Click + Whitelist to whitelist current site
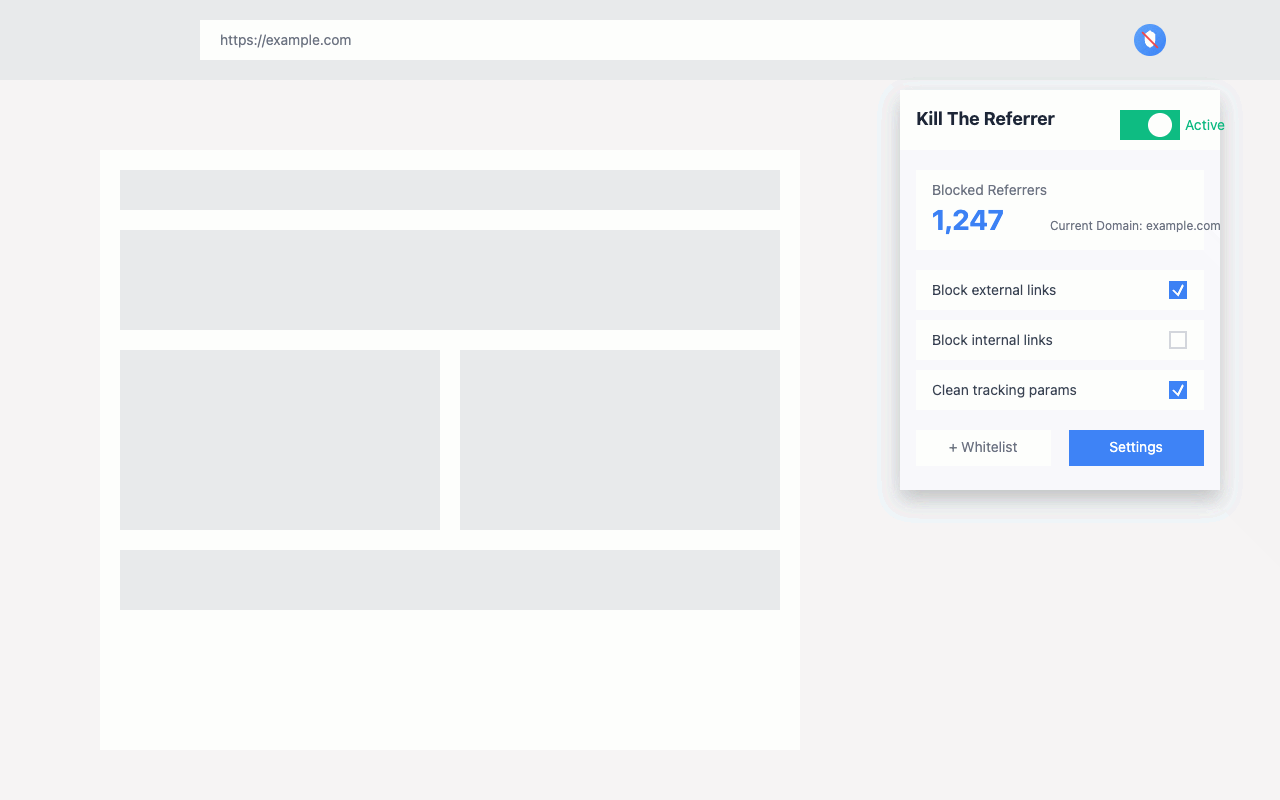The width and height of the screenshot is (1280, 800). point(983,447)
